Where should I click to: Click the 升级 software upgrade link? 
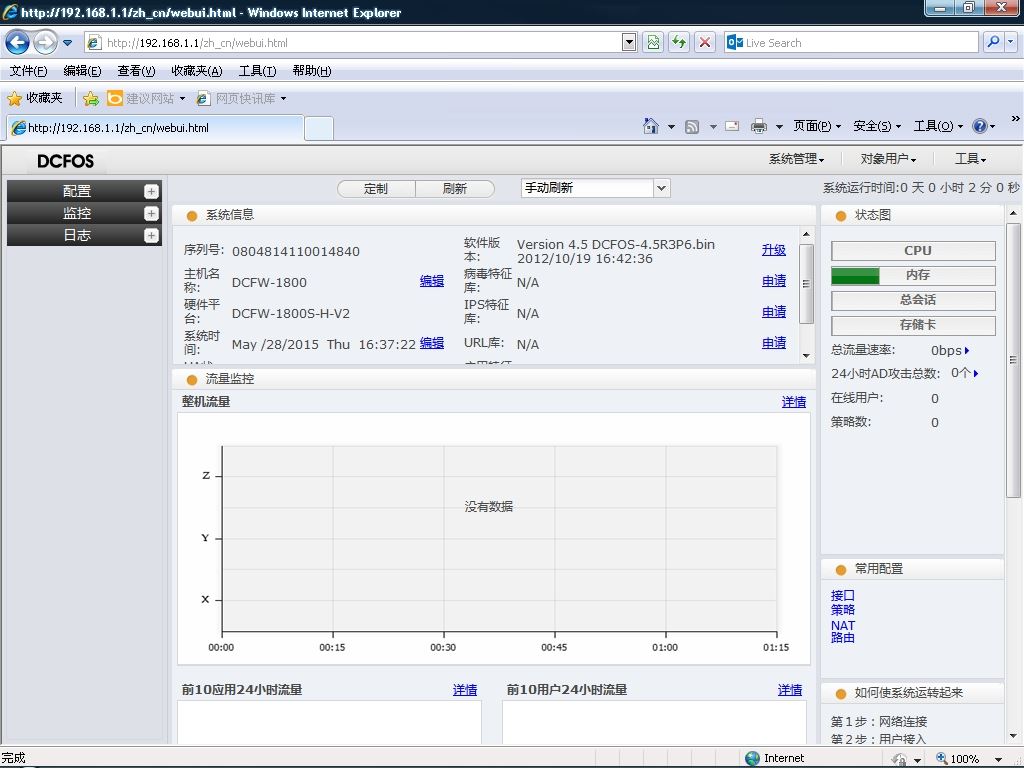point(774,250)
